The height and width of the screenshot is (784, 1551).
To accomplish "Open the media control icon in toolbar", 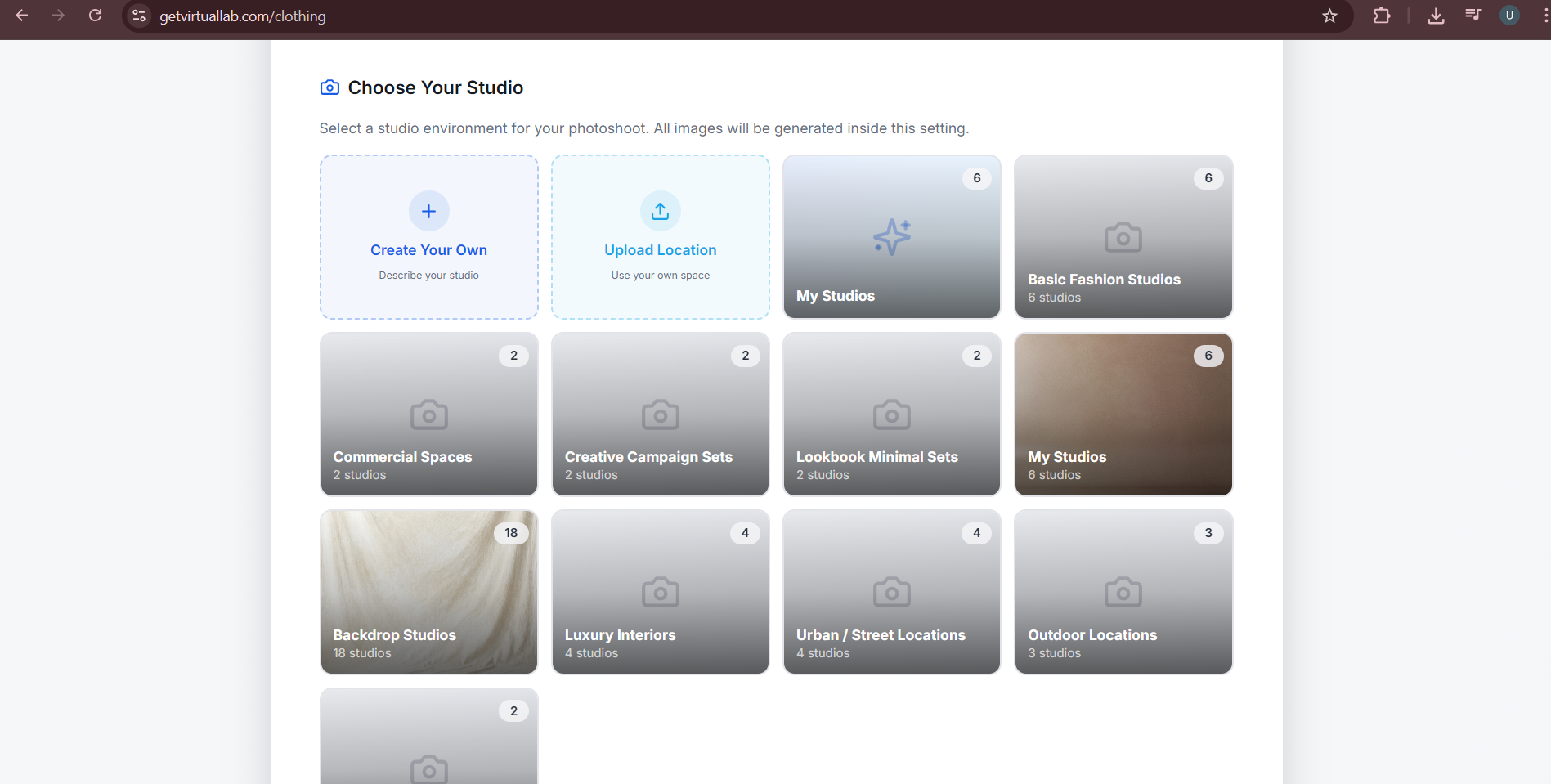I will pyautogui.click(x=1473, y=16).
